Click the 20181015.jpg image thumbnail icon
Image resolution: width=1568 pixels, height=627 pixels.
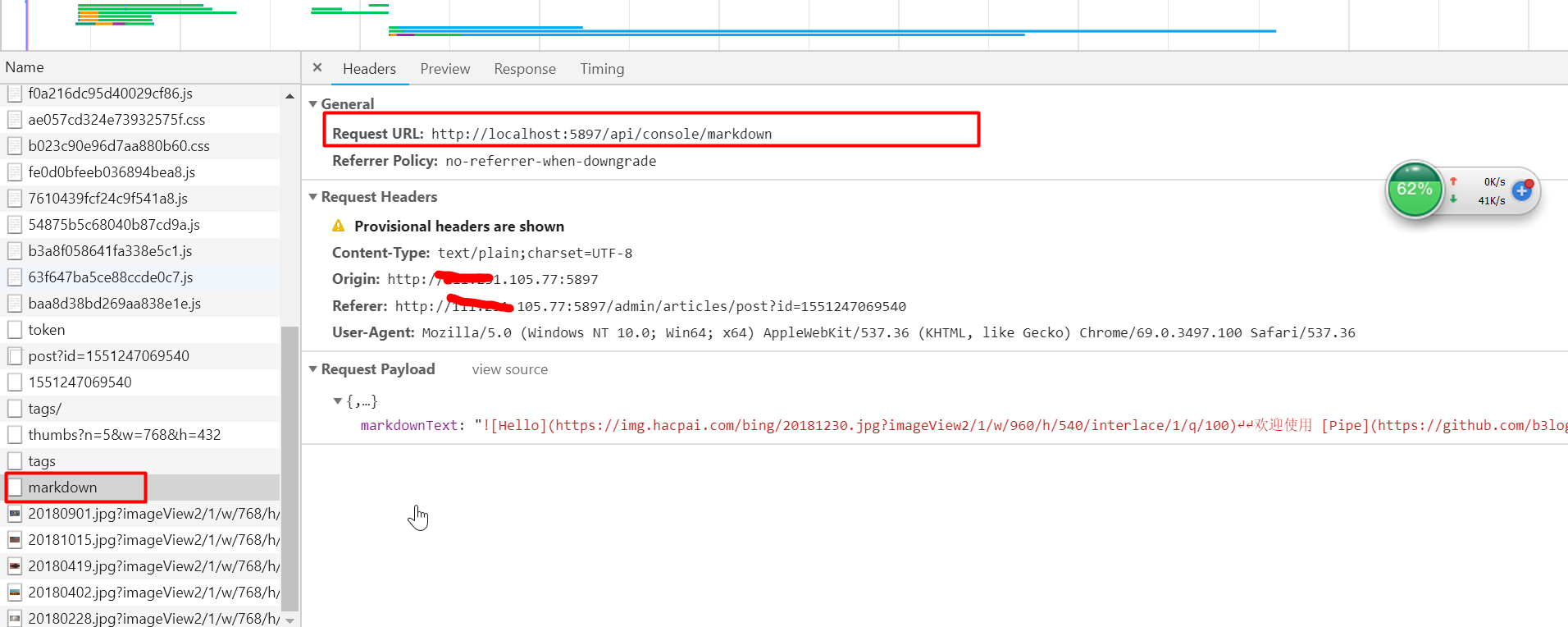pos(15,540)
